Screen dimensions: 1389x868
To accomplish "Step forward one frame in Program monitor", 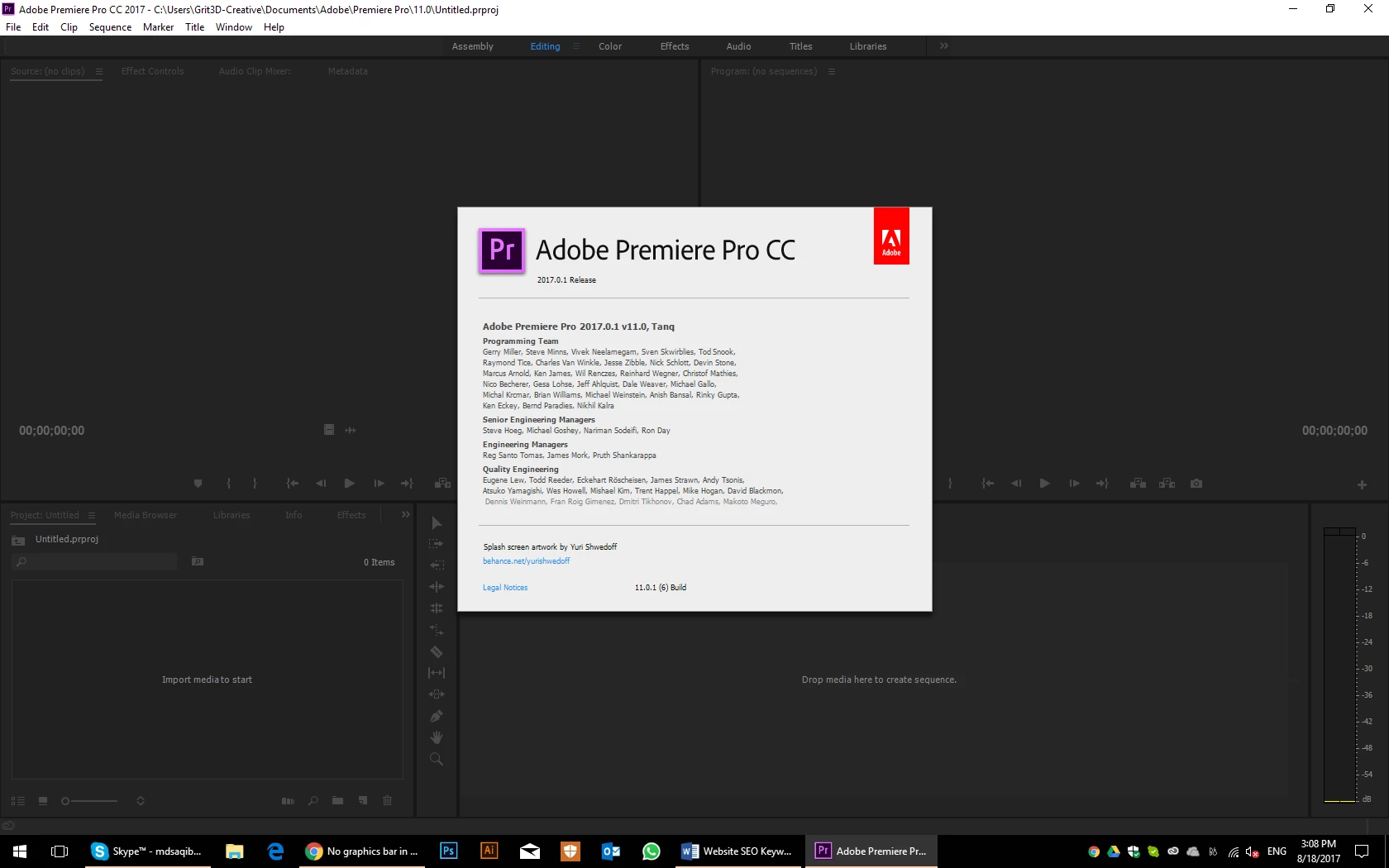I will [x=1074, y=484].
